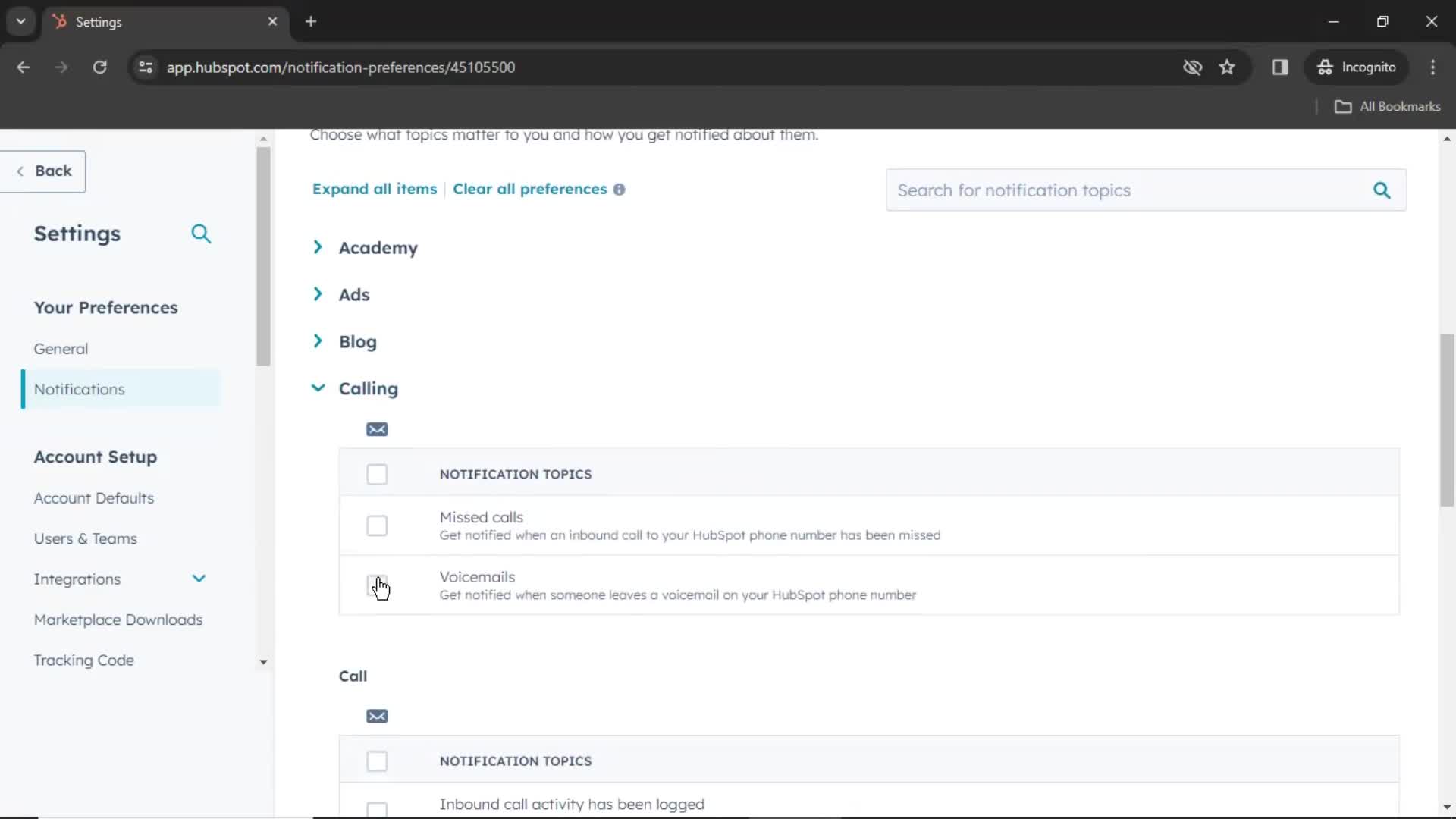Click the search icon in notification topics field

(x=1383, y=191)
